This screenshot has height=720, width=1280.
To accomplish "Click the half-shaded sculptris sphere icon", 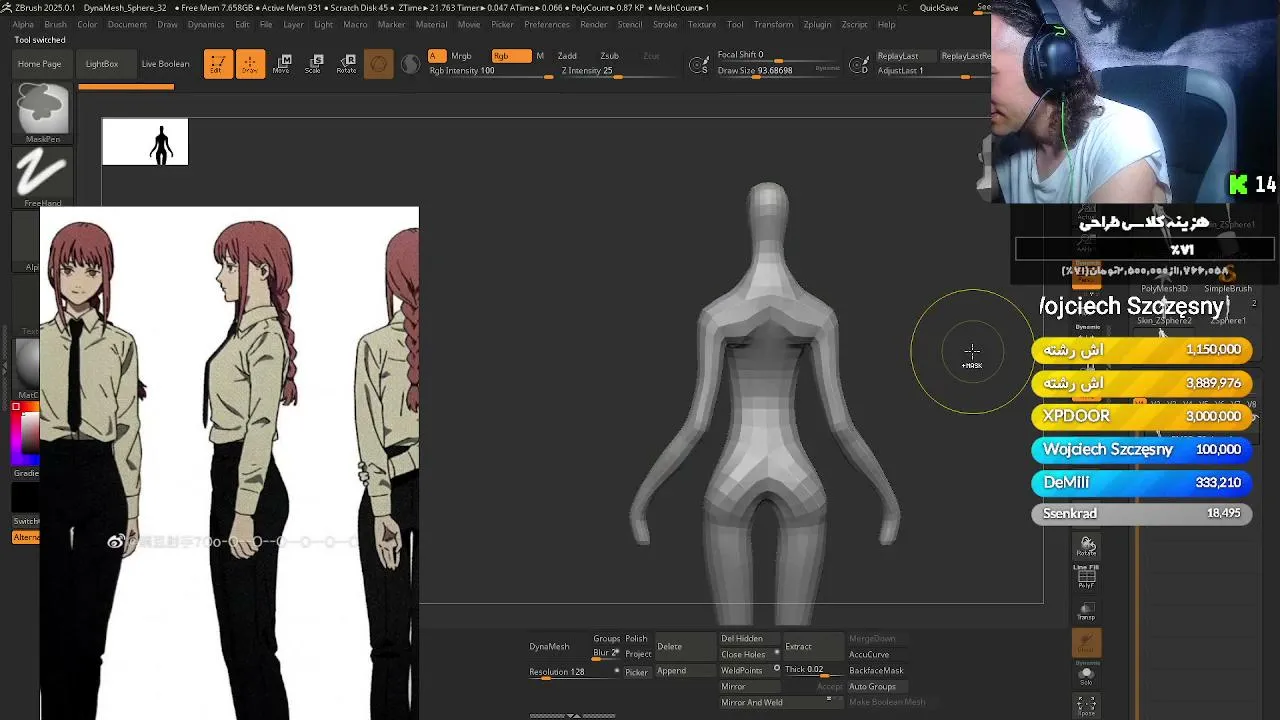I will pos(410,65).
